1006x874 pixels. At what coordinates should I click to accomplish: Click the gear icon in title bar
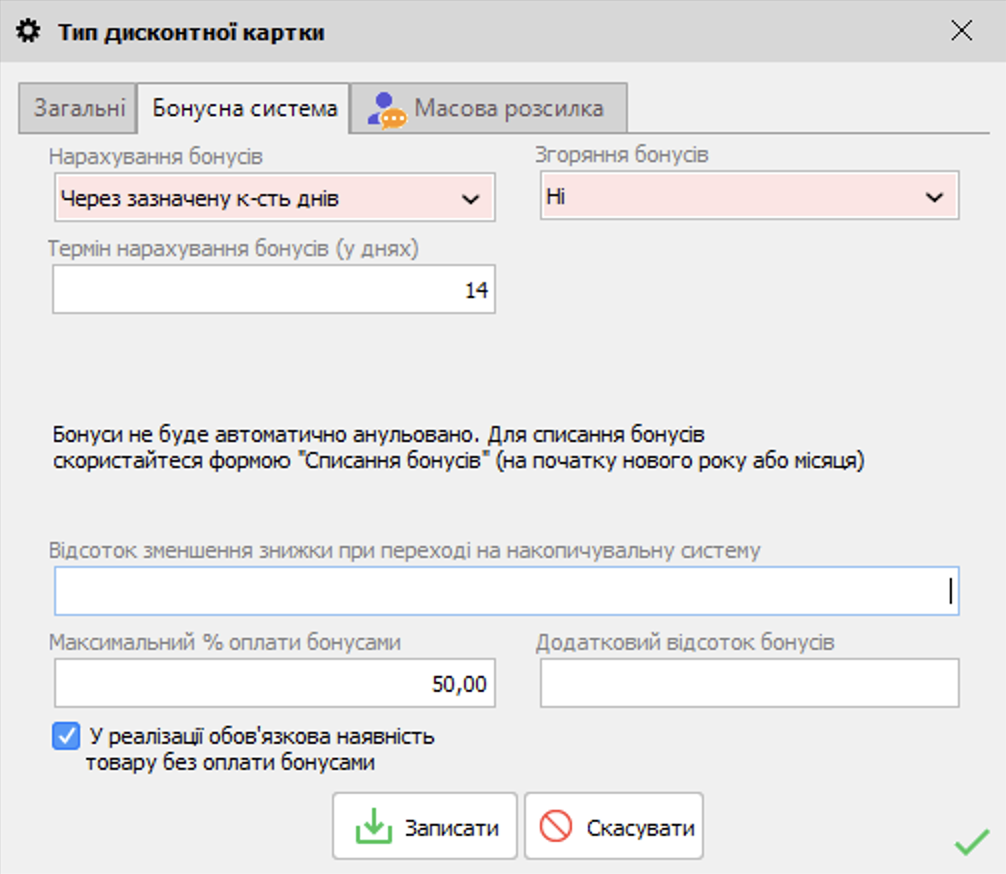[28, 31]
